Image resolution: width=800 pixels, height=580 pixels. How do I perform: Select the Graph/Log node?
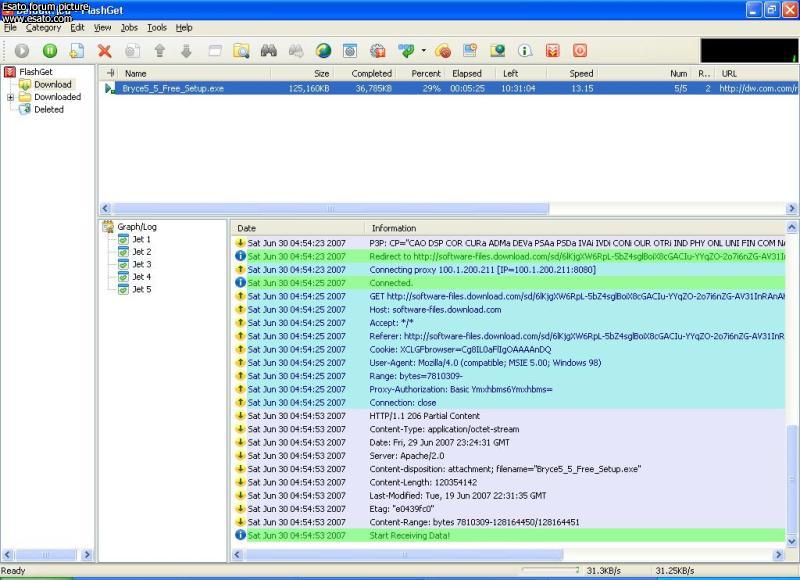click(x=137, y=226)
